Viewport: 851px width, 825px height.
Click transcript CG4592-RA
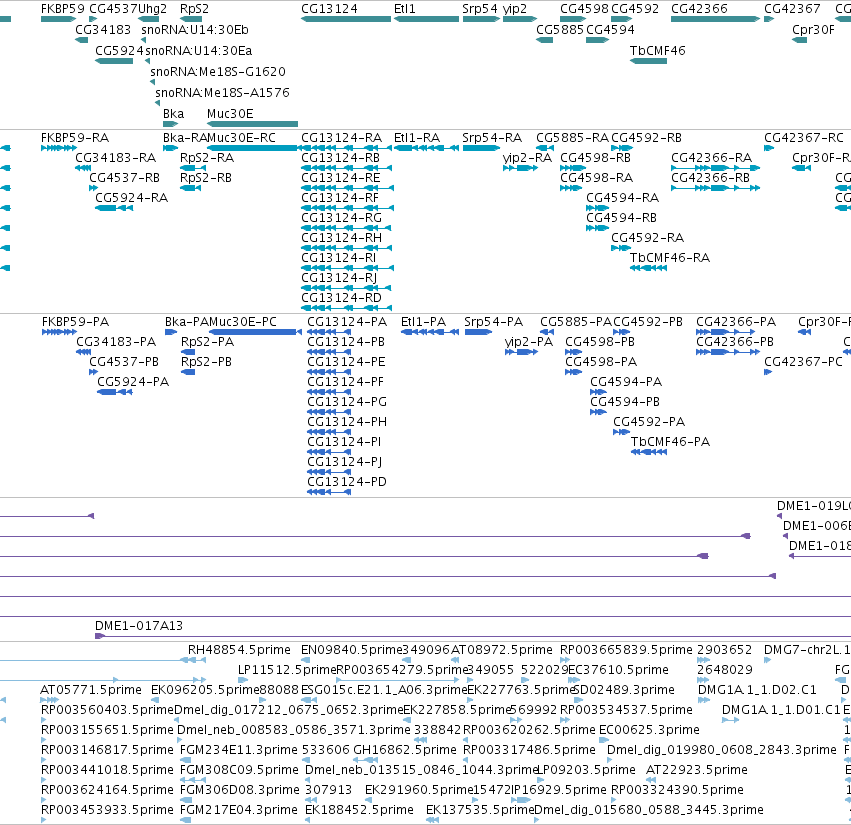tap(647, 238)
